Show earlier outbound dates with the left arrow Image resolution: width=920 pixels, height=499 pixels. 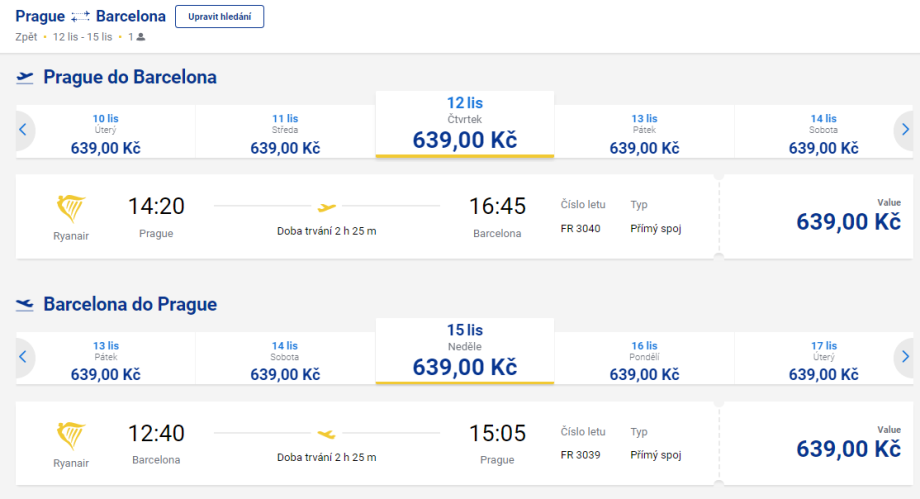point(23,129)
